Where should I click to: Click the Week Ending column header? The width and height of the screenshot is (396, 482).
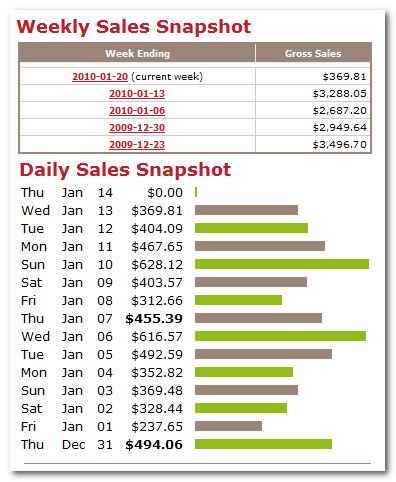click(137, 53)
